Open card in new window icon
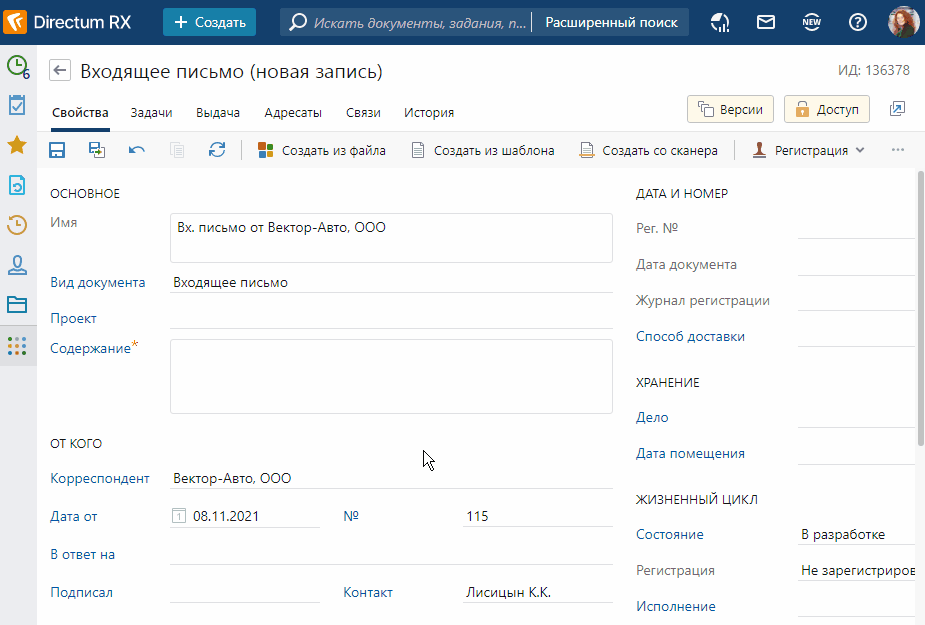 pos(897,109)
